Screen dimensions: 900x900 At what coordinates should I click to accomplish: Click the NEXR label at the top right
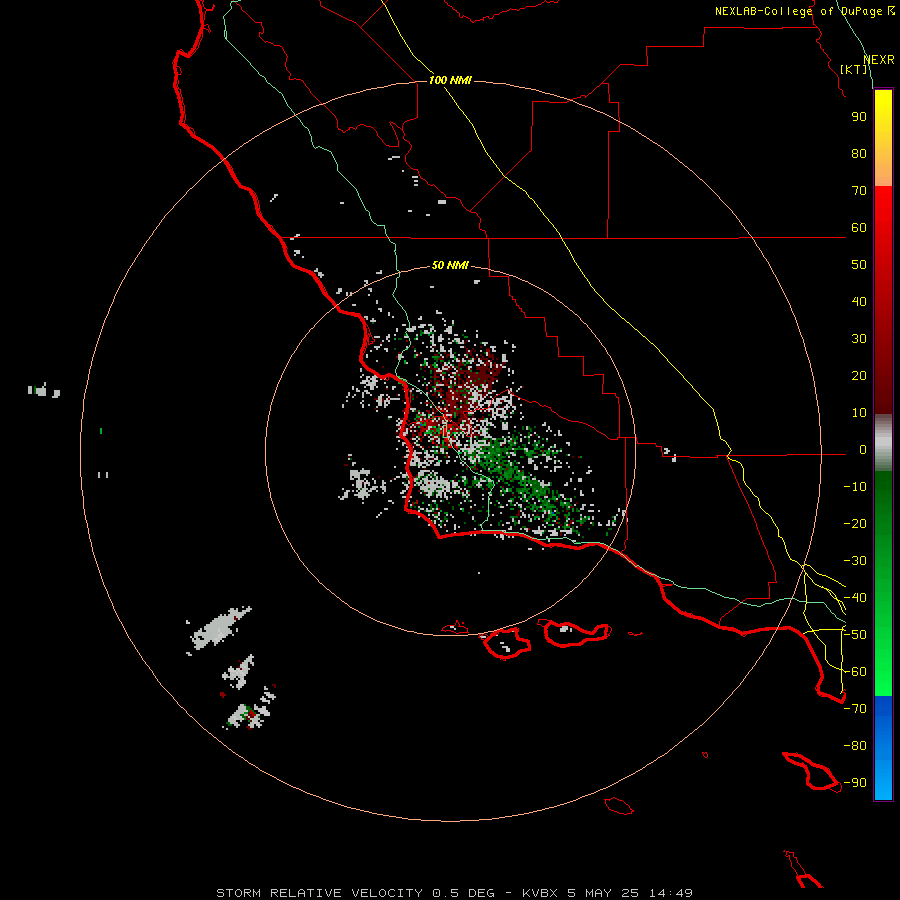(879, 60)
